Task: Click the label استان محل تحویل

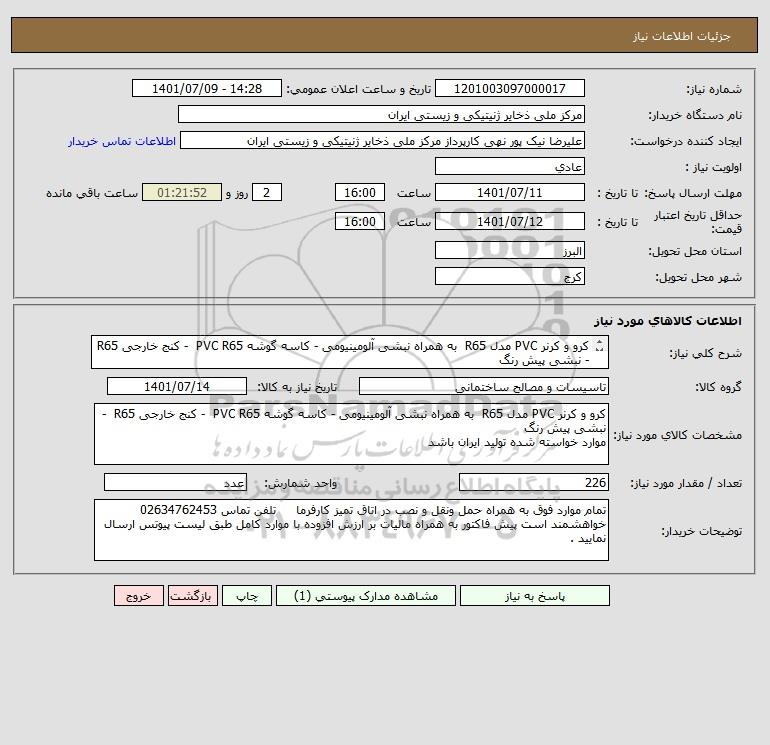Action: tap(695, 251)
